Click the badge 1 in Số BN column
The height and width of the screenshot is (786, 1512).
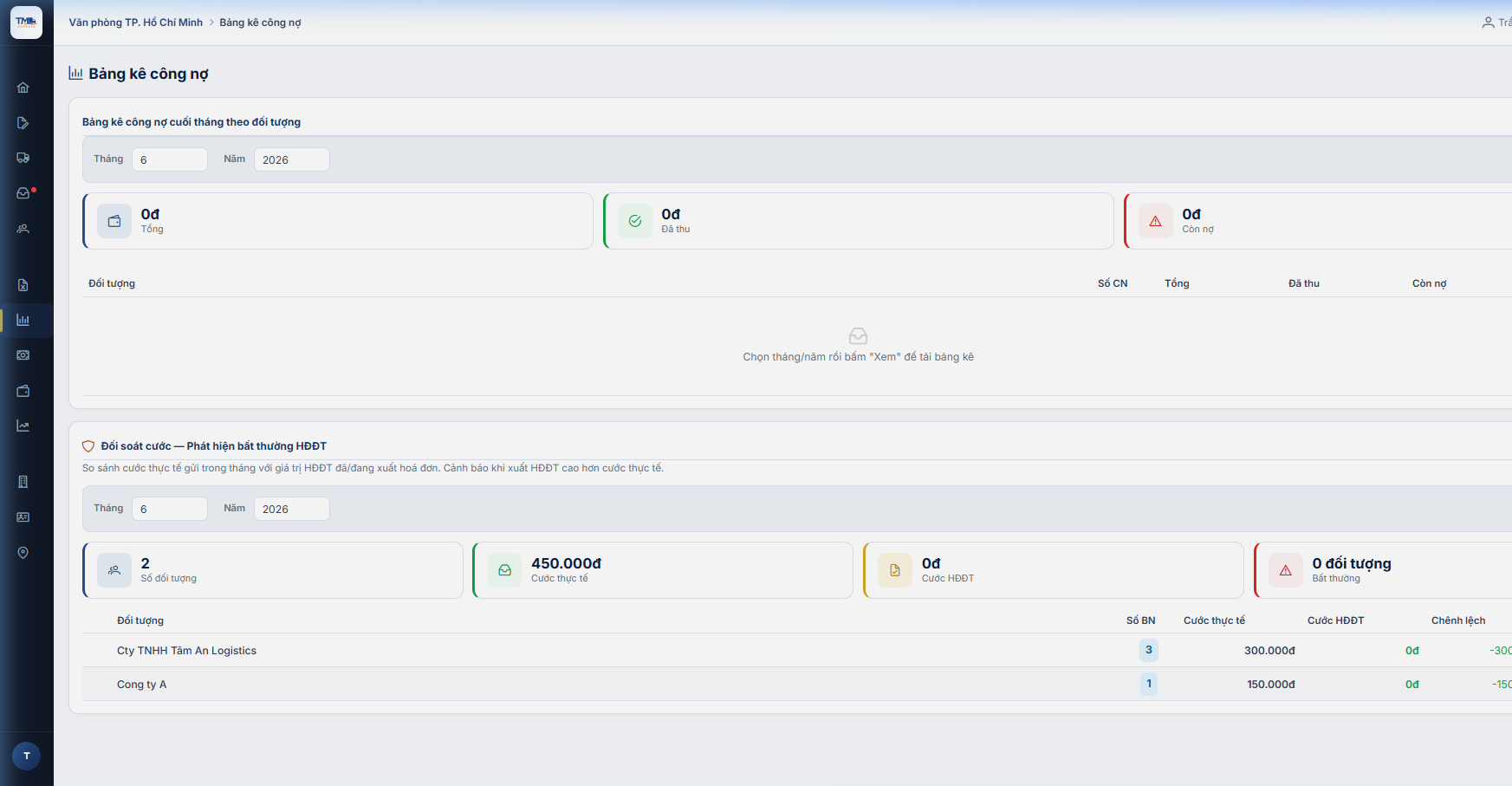(1149, 684)
